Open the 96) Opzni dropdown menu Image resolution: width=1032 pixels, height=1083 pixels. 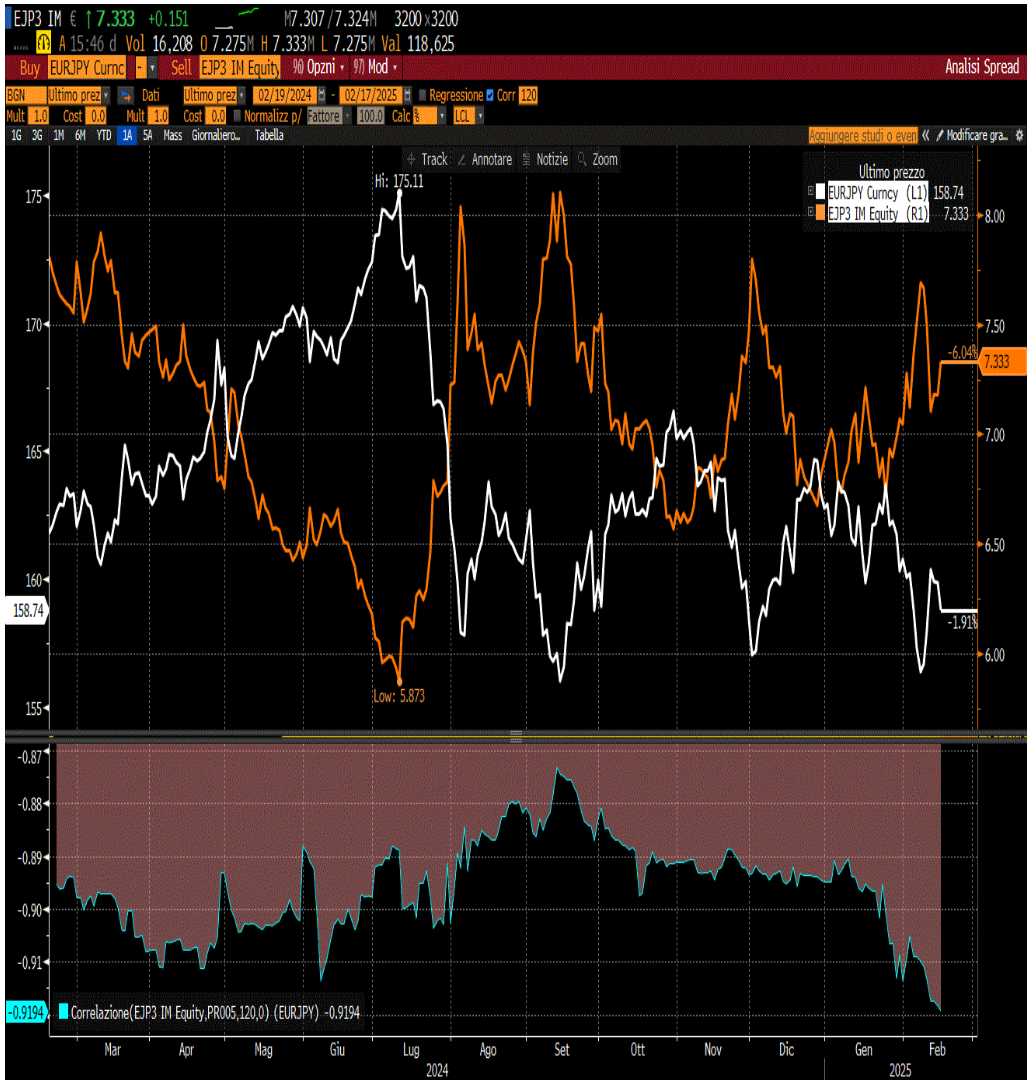pyautogui.click(x=319, y=67)
